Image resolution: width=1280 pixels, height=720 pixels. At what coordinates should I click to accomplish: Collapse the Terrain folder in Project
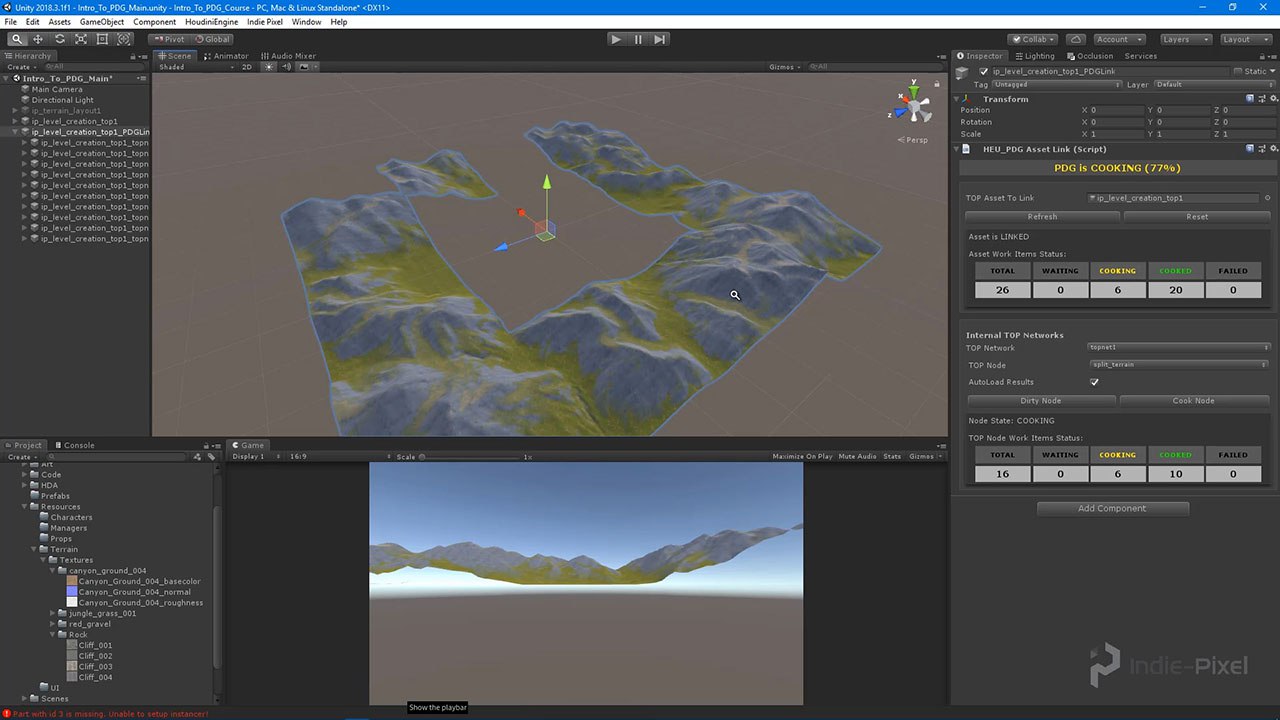[x=34, y=549]
